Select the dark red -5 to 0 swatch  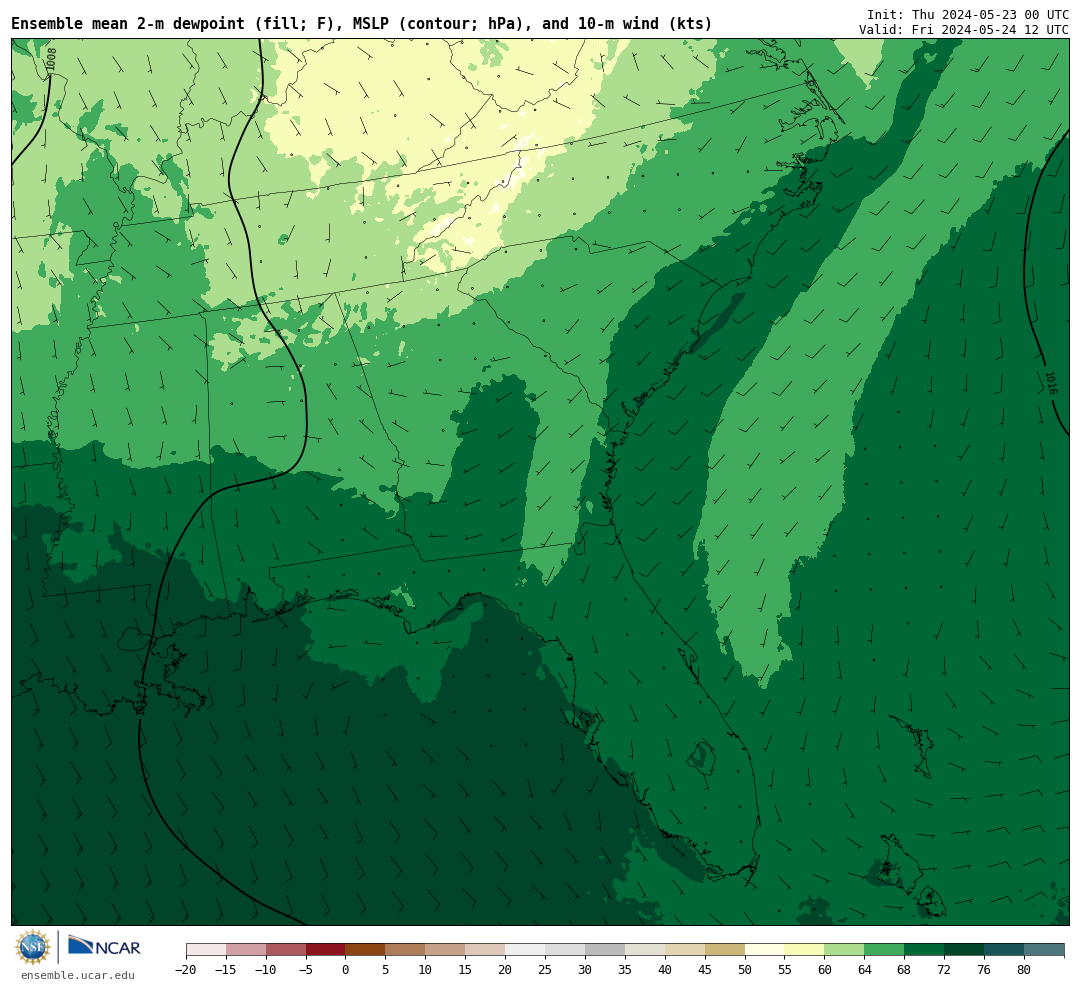(325, 950)
